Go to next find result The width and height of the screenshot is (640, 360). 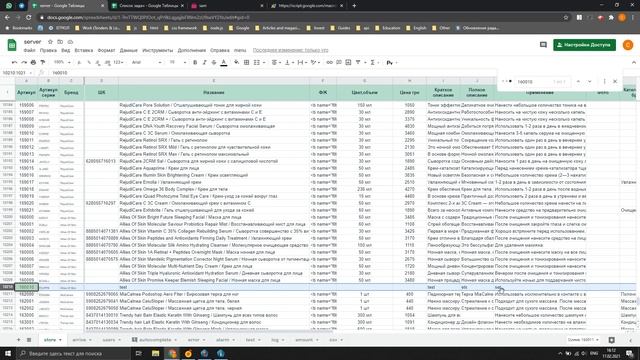[589, 82]
